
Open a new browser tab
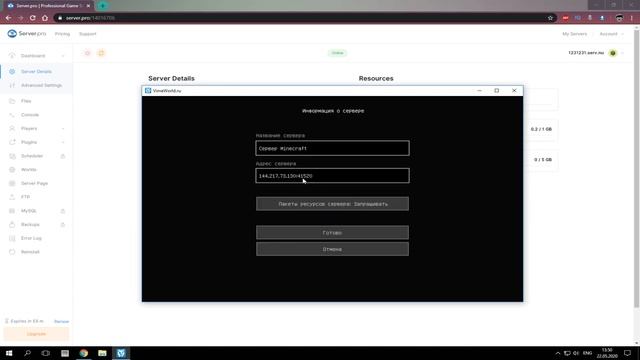click(103, 6)
